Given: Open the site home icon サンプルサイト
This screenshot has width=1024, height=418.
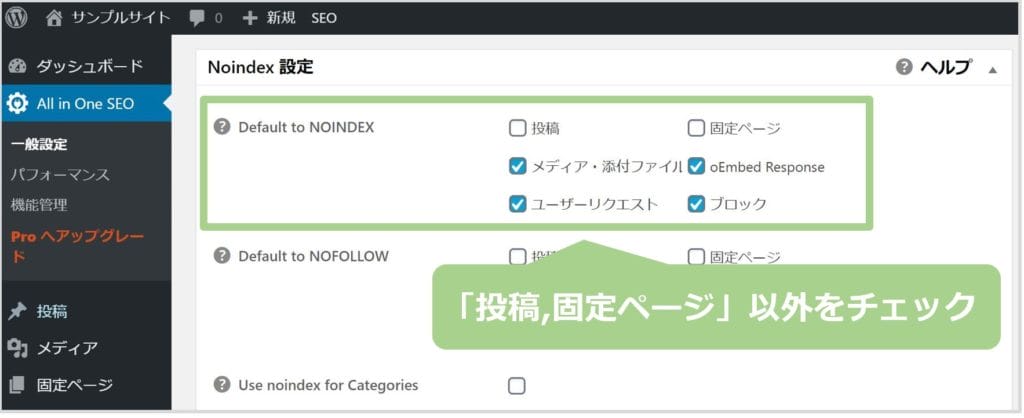Looking at the screenshot, I should click(54, 18).
